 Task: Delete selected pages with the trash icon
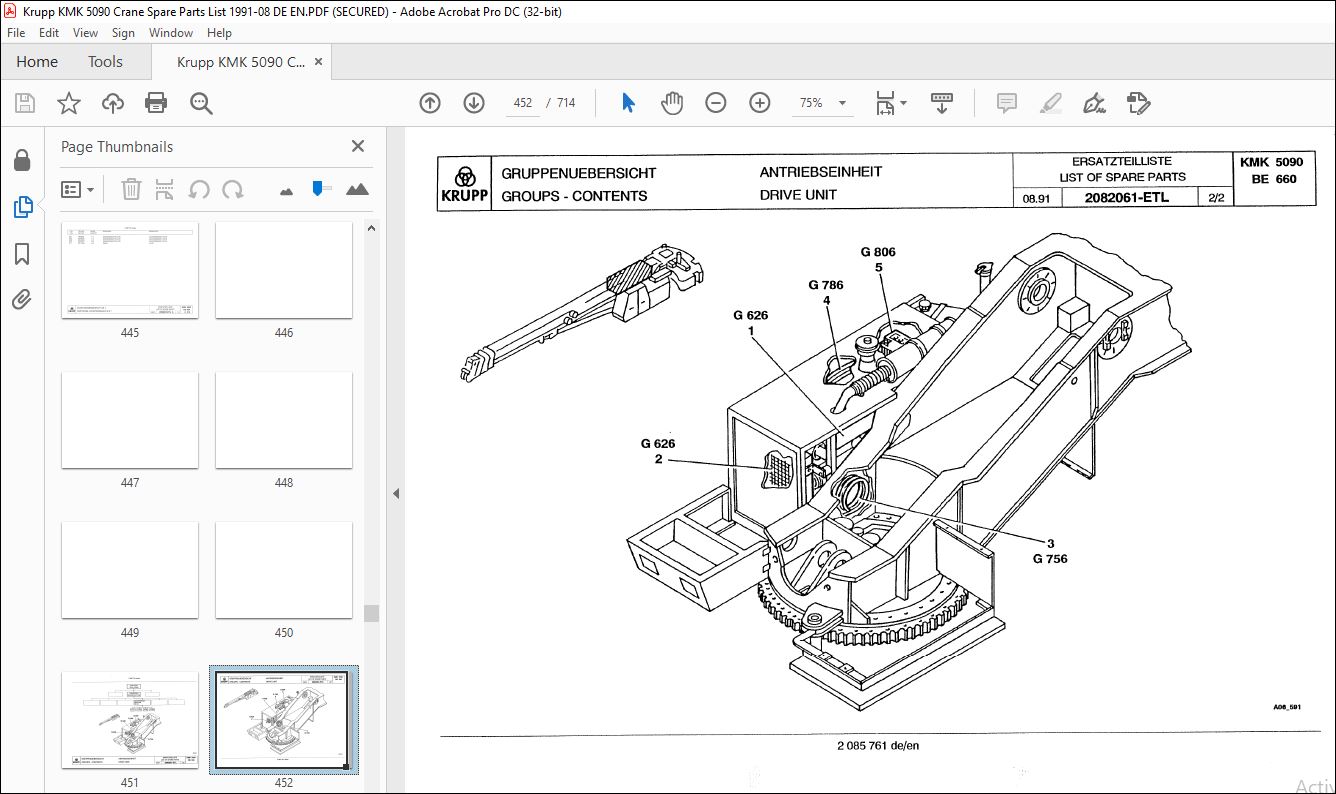point(131,188)
